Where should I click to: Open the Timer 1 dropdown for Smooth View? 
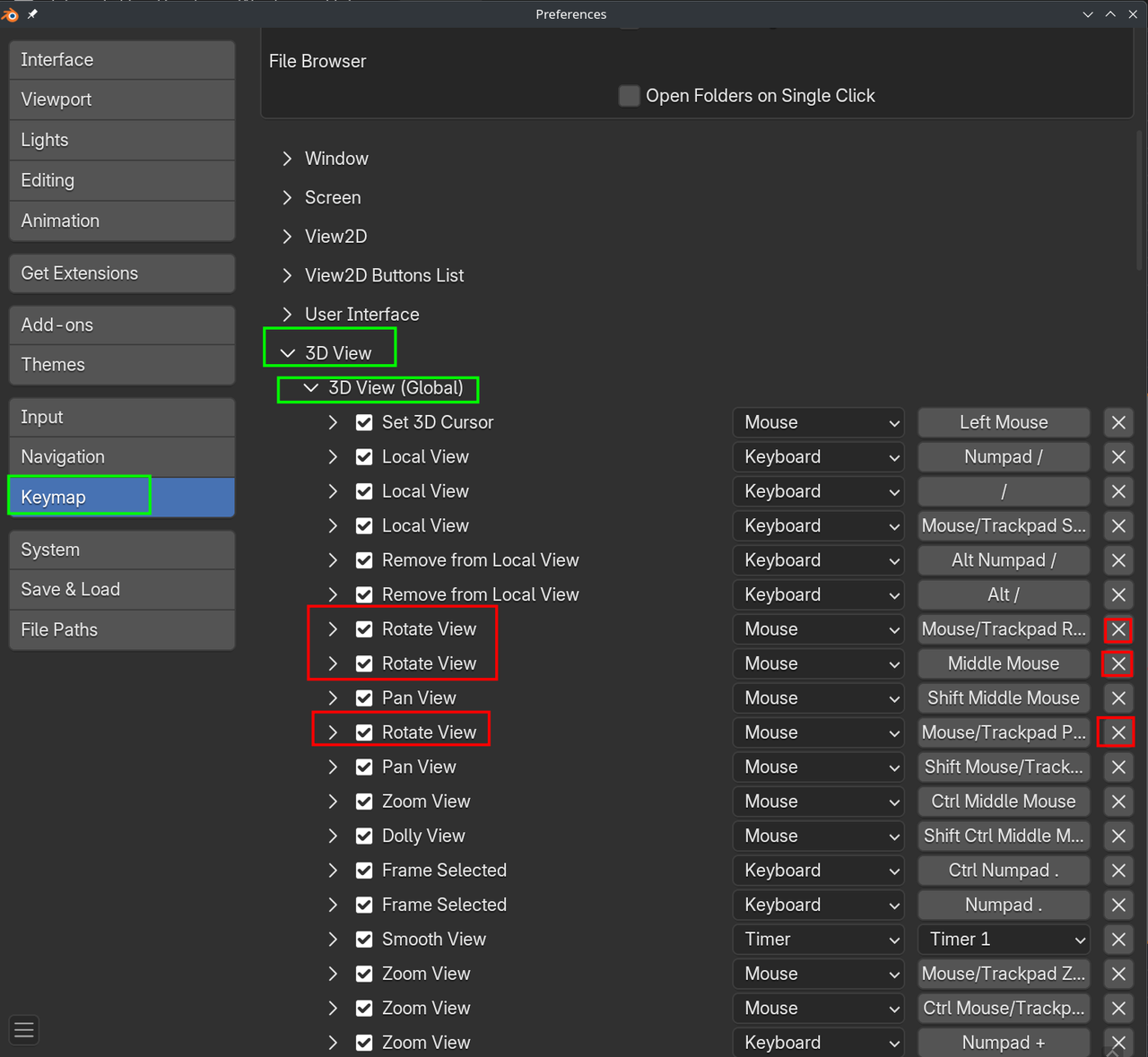point(1004,940)
